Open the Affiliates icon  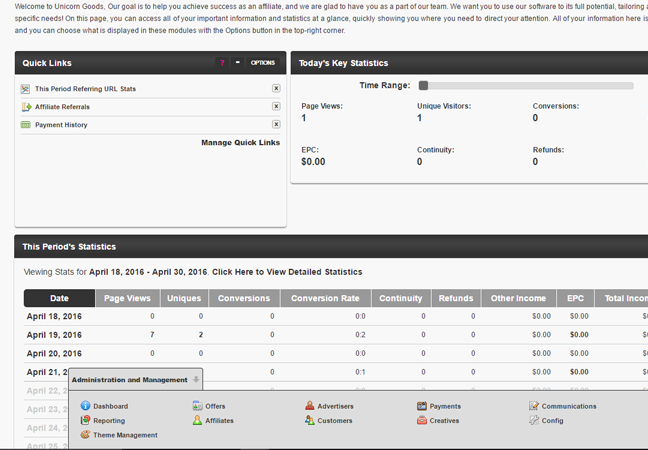198,420
